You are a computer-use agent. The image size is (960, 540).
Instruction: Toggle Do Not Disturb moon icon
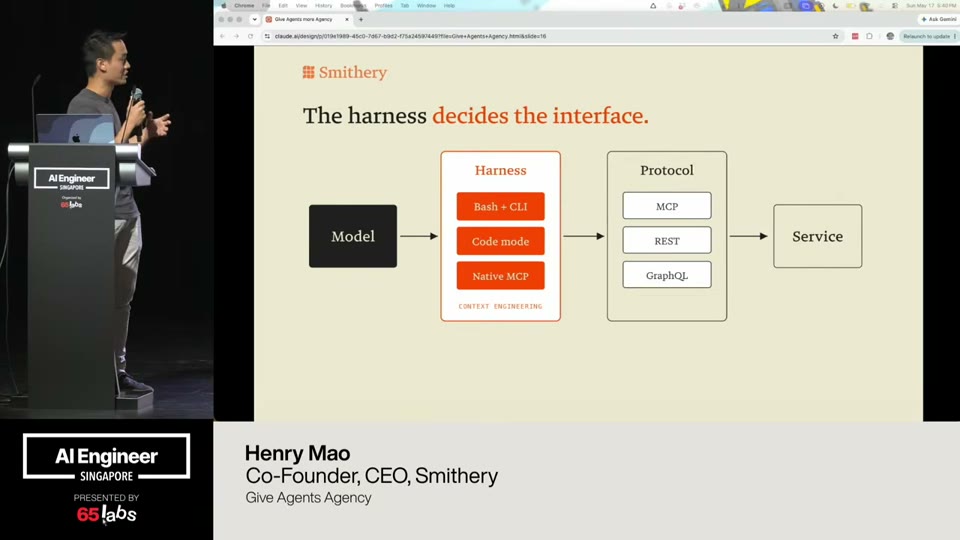point(836,6)
